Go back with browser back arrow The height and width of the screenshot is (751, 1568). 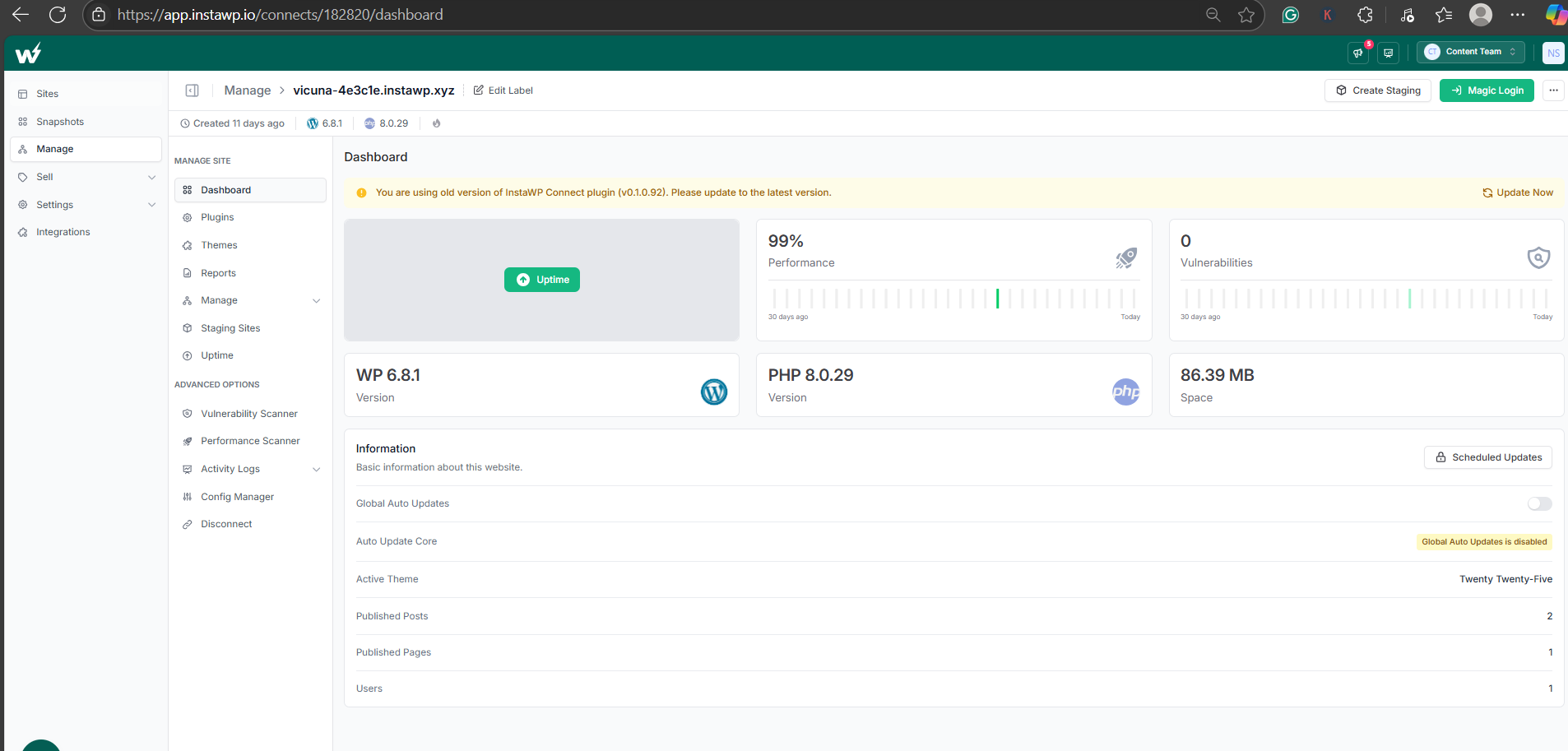click(x=21, y=15)
